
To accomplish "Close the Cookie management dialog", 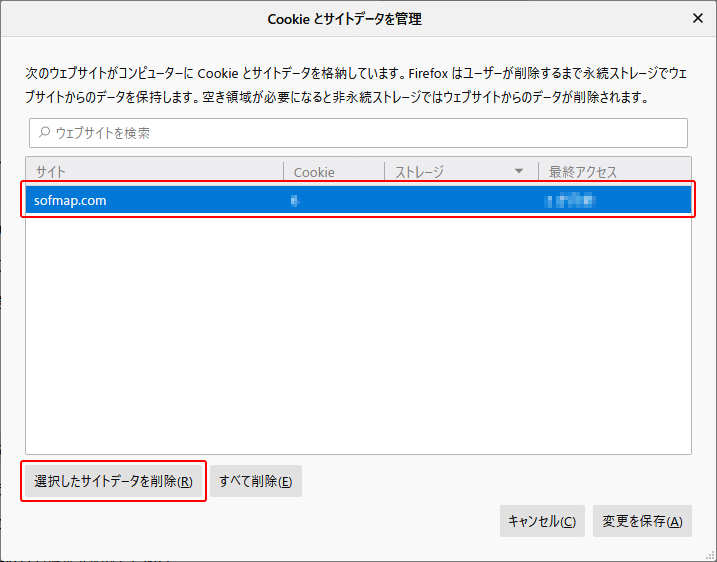I will point(697,18).
